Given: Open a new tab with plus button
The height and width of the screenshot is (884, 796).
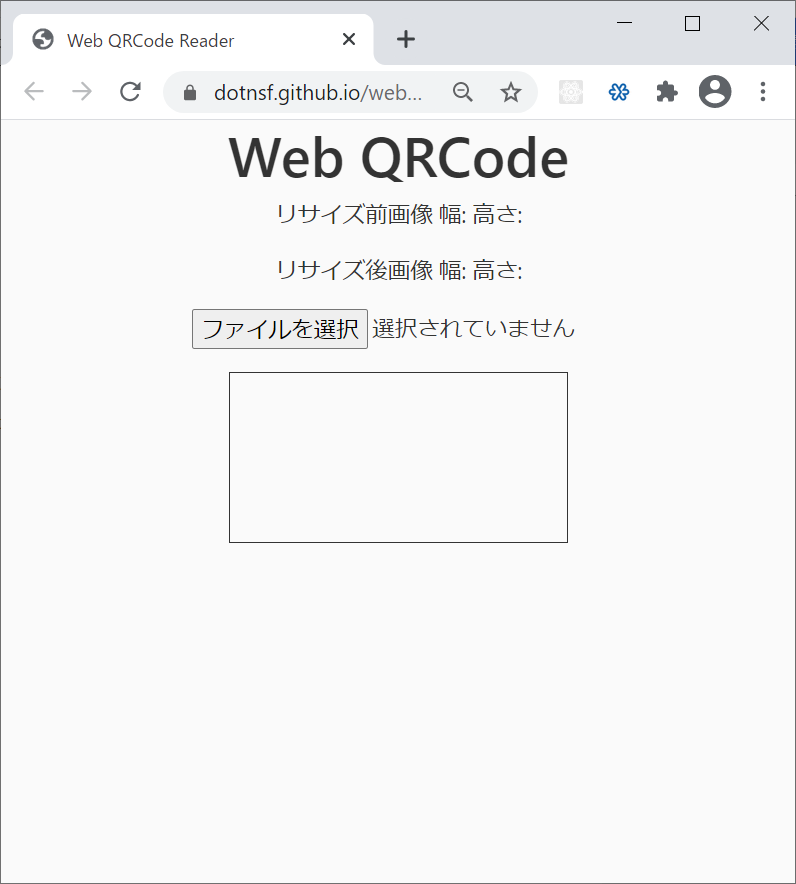Looking at the screenshot, I should [x=406, y=39].
